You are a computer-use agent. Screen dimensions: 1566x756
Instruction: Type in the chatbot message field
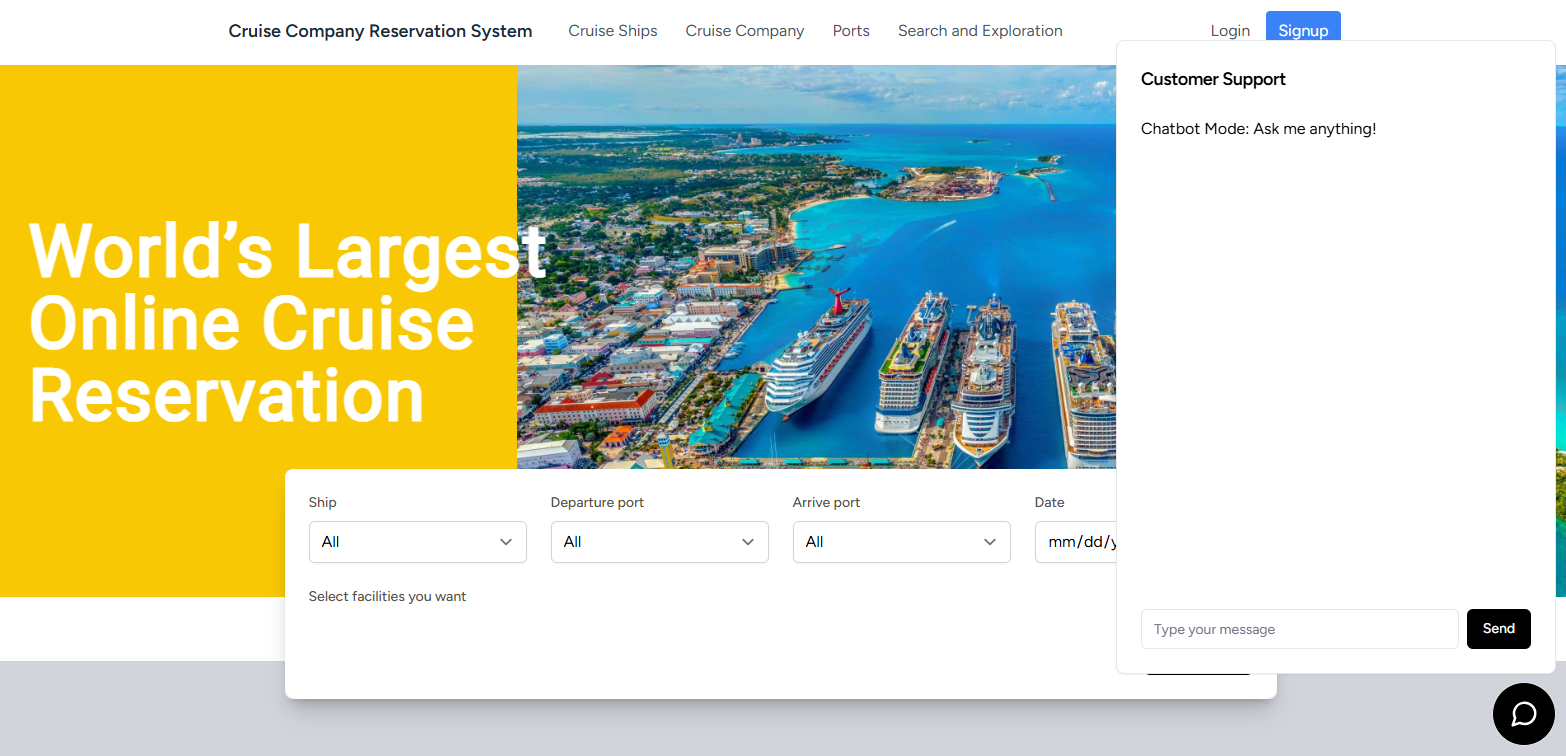[1299, 628]
